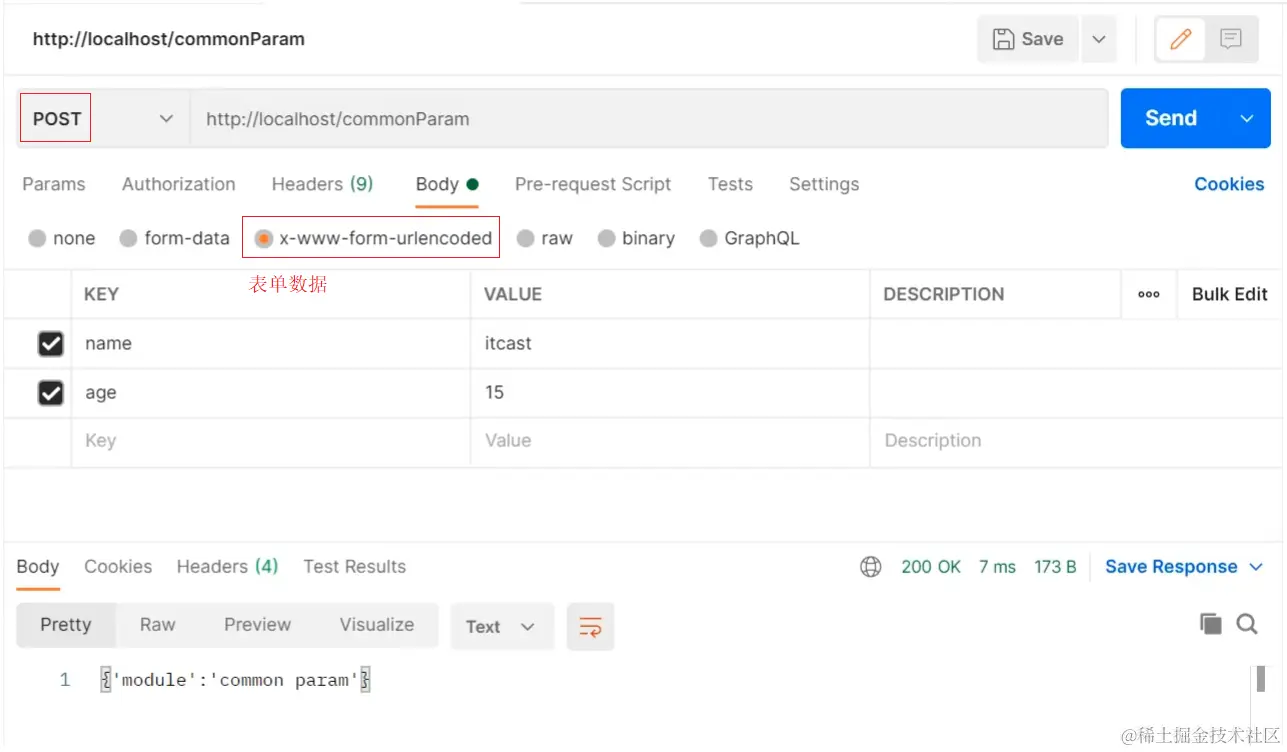The image size is (1287, 752).
Task: Select the raw body radio option
Action: 525,238
